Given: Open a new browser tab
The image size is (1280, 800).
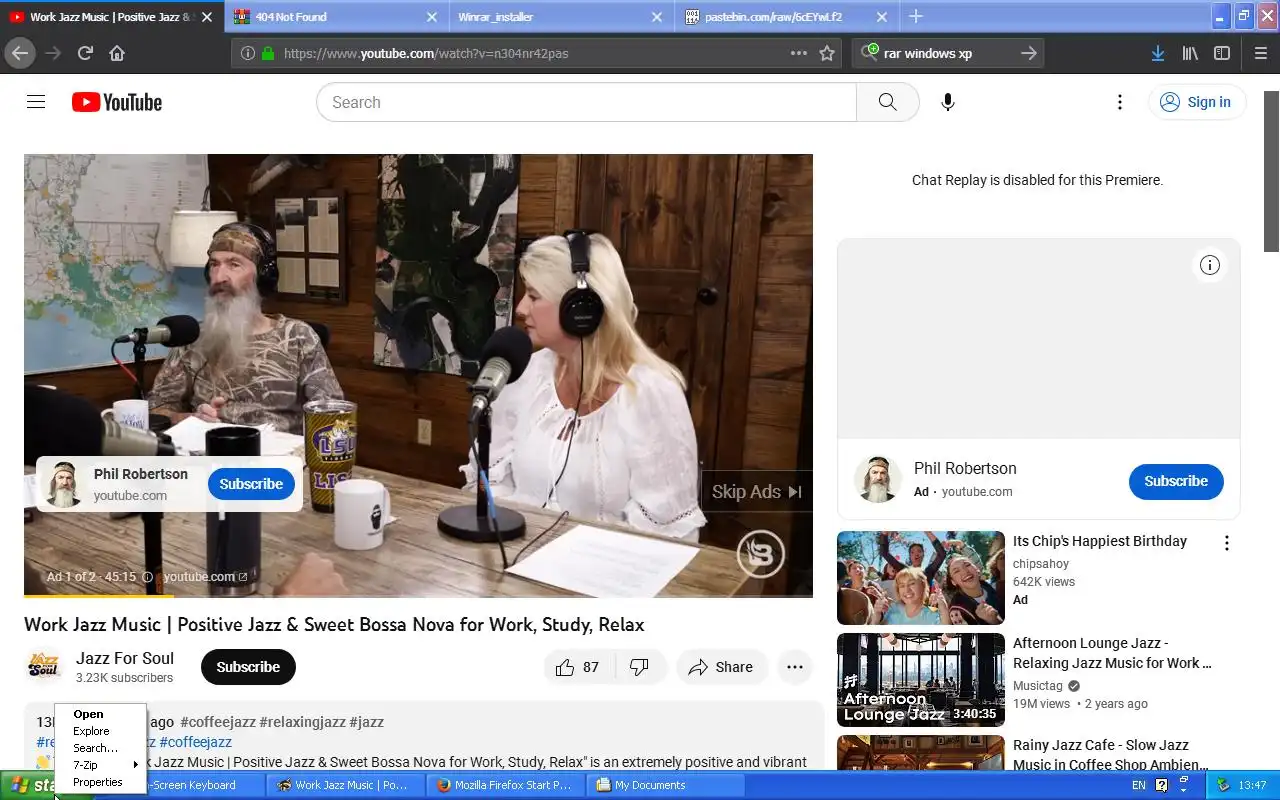Looking at the screenshot, I should [x=915, y=16].
